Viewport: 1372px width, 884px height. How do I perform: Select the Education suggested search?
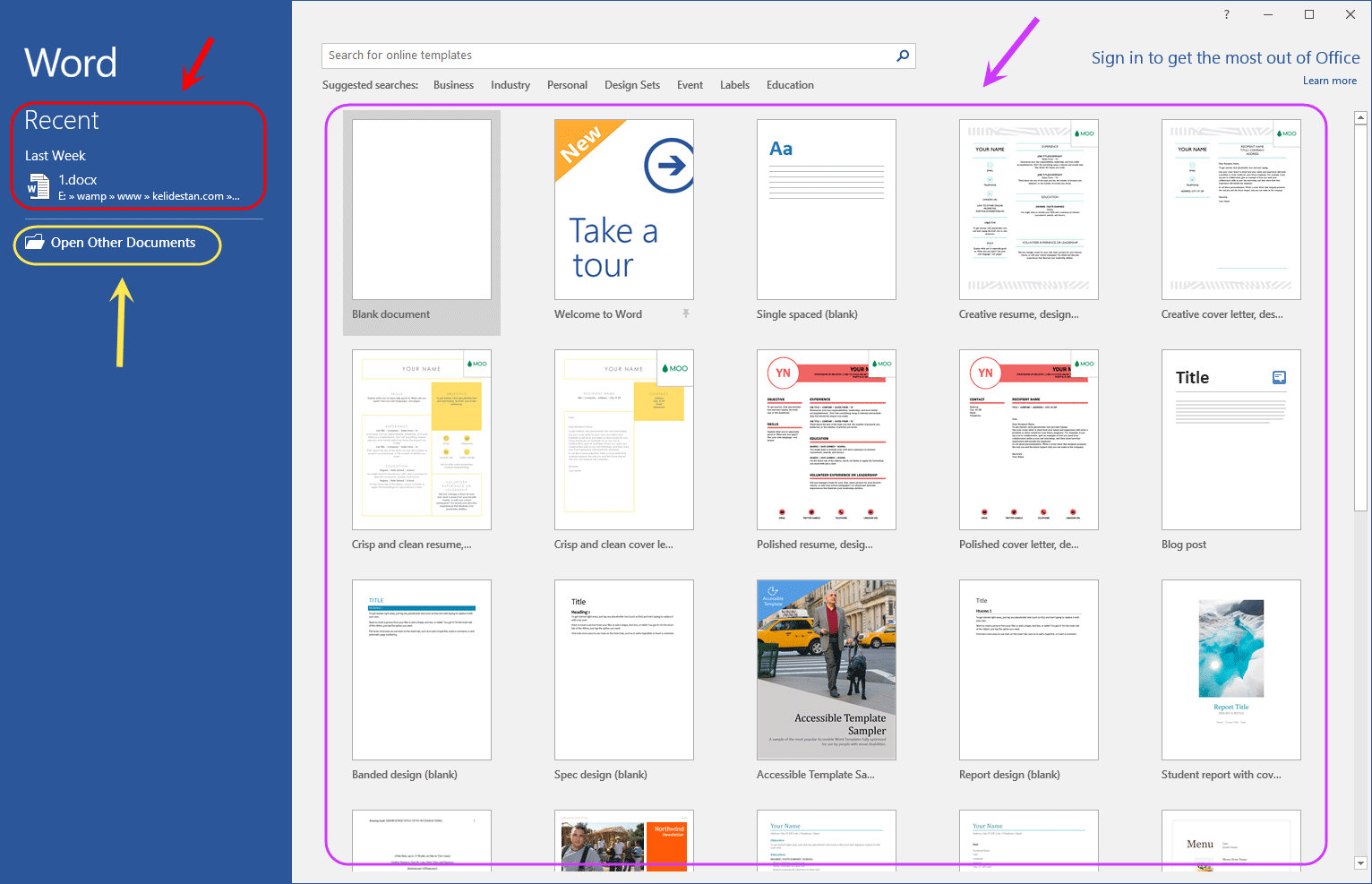(790, 85)
